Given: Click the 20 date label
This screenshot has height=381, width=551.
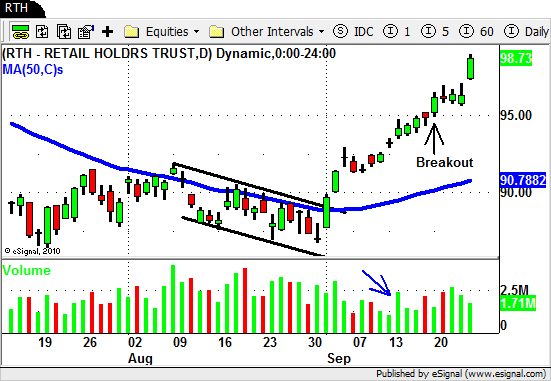Looking at the screenshot, I should coord(441,342).
